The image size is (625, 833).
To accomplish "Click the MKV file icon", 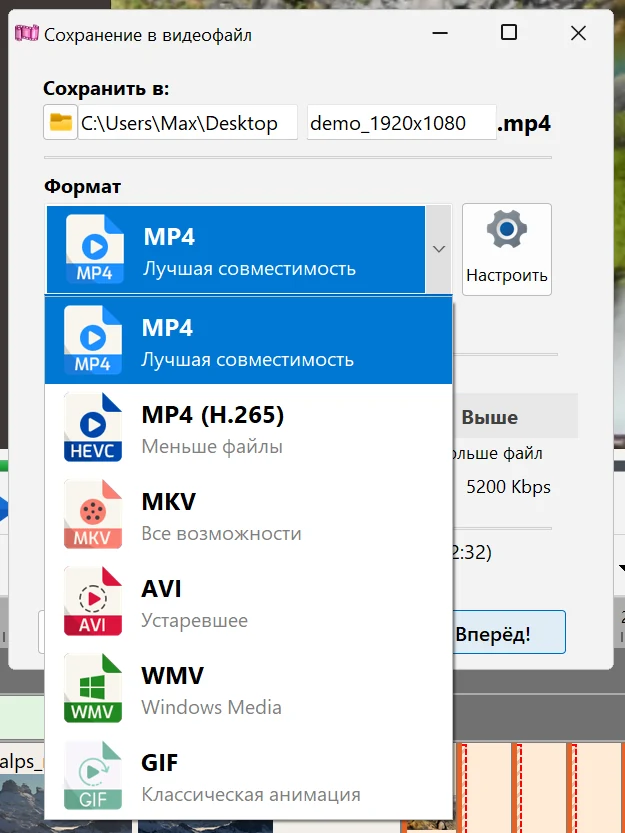I will pyautogui.click(x=92, y=514).
